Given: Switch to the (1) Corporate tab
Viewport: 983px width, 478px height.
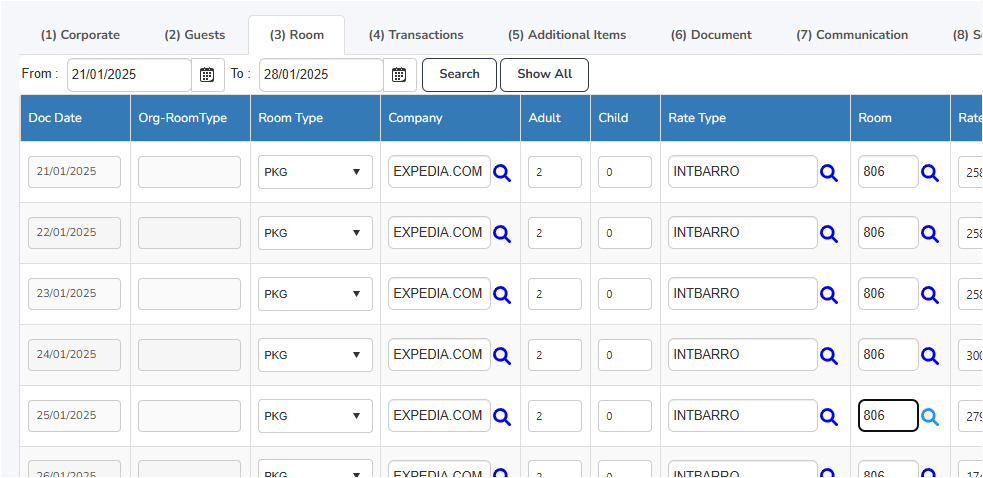Looking at the screenshot, I should click(80, 35).
